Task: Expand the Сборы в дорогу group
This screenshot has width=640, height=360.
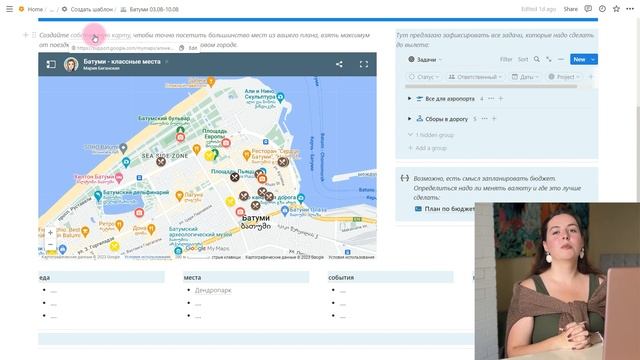Action: pos(409,119)
